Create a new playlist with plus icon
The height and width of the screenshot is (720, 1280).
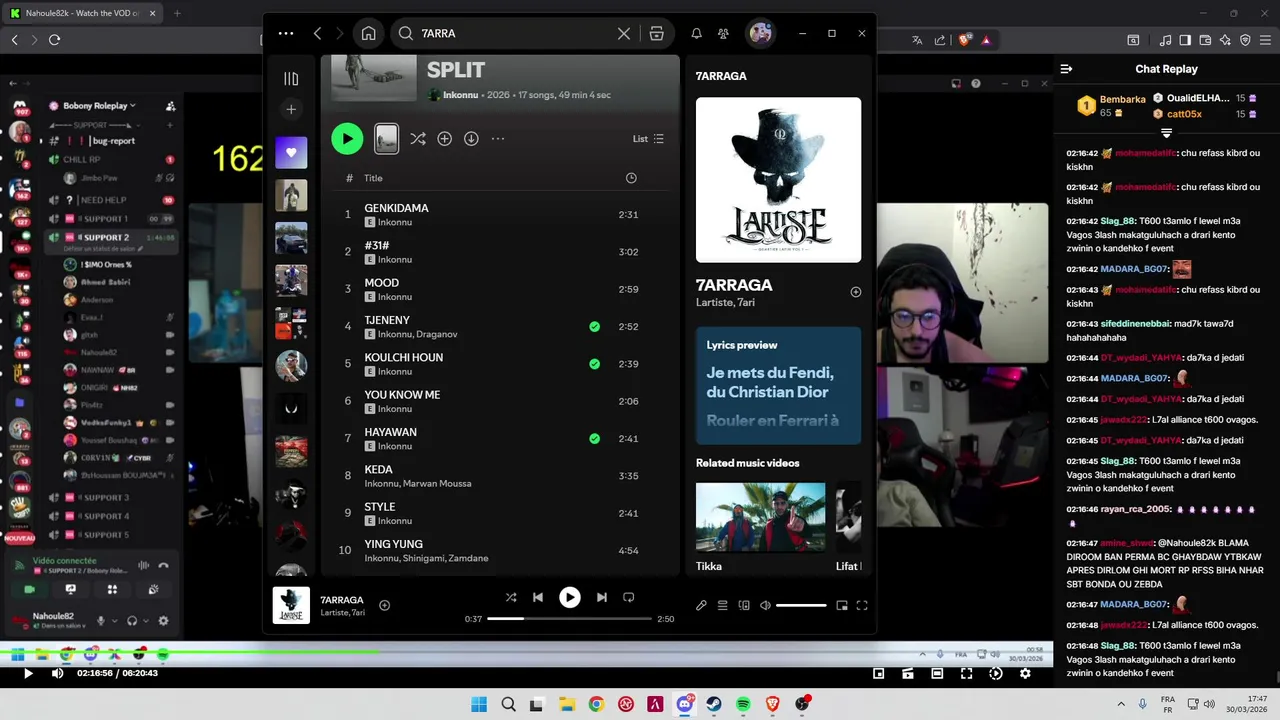pos(291,109)
